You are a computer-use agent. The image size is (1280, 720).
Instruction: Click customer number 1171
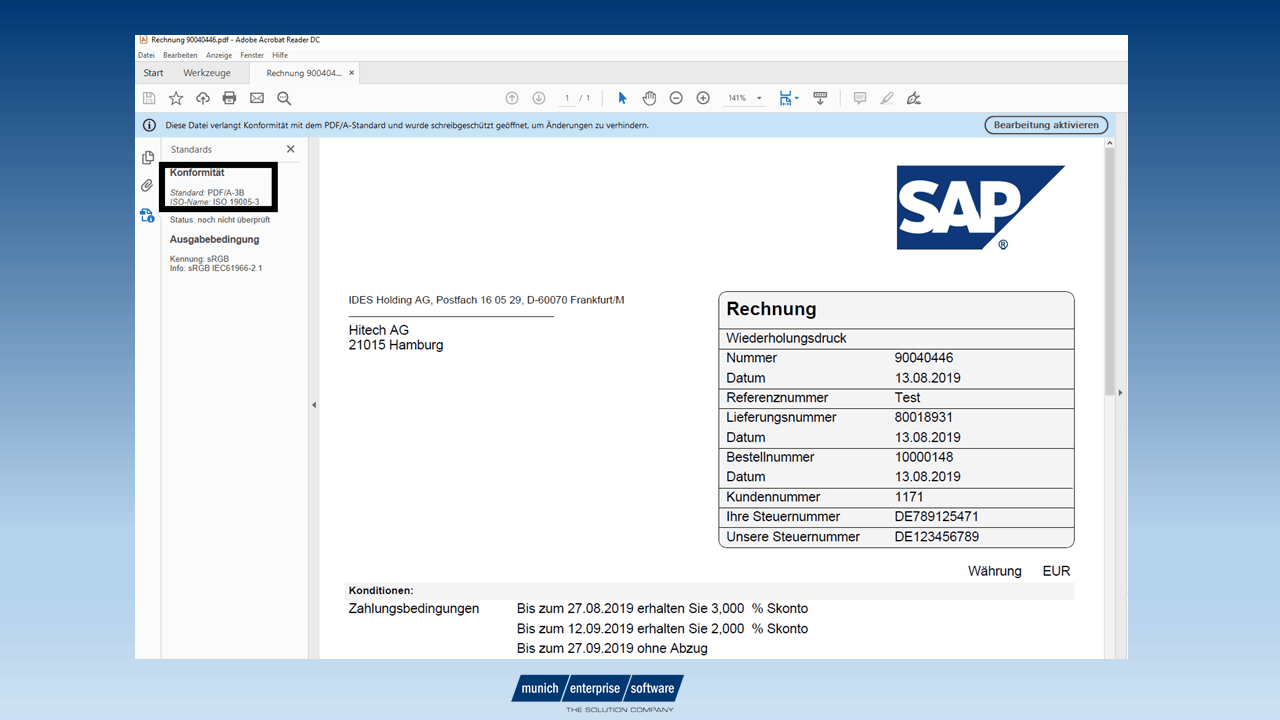[x=909, y=497]
